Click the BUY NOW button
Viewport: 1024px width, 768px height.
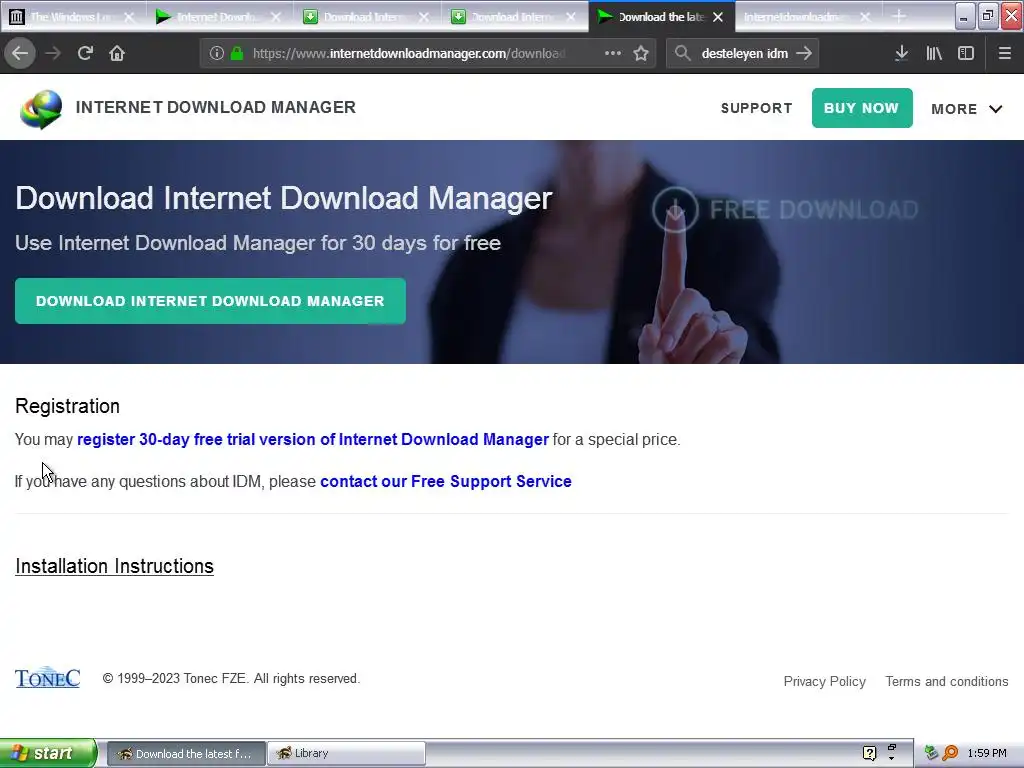(x=862, y=108)
